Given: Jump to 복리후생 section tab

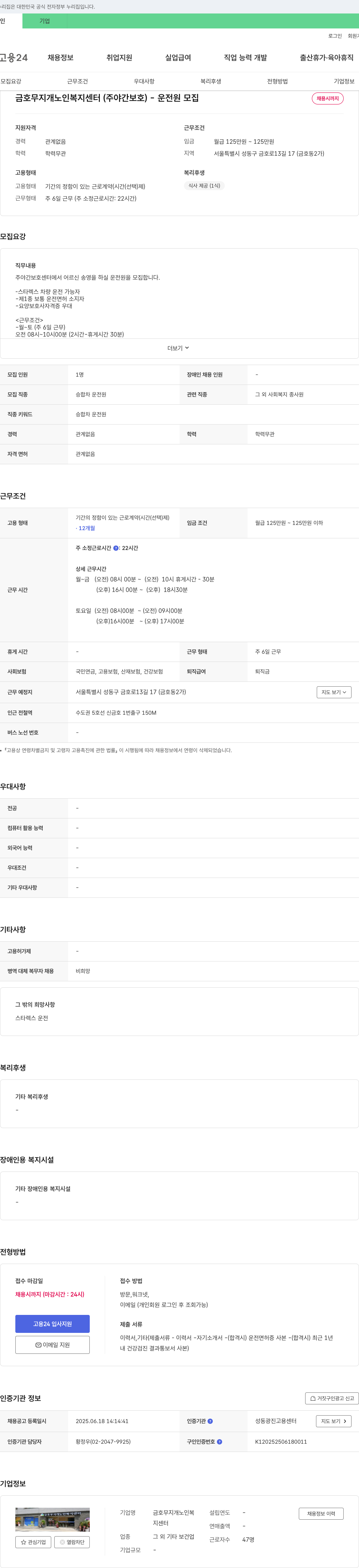Looking at the screenshot, I should point(211,82).
